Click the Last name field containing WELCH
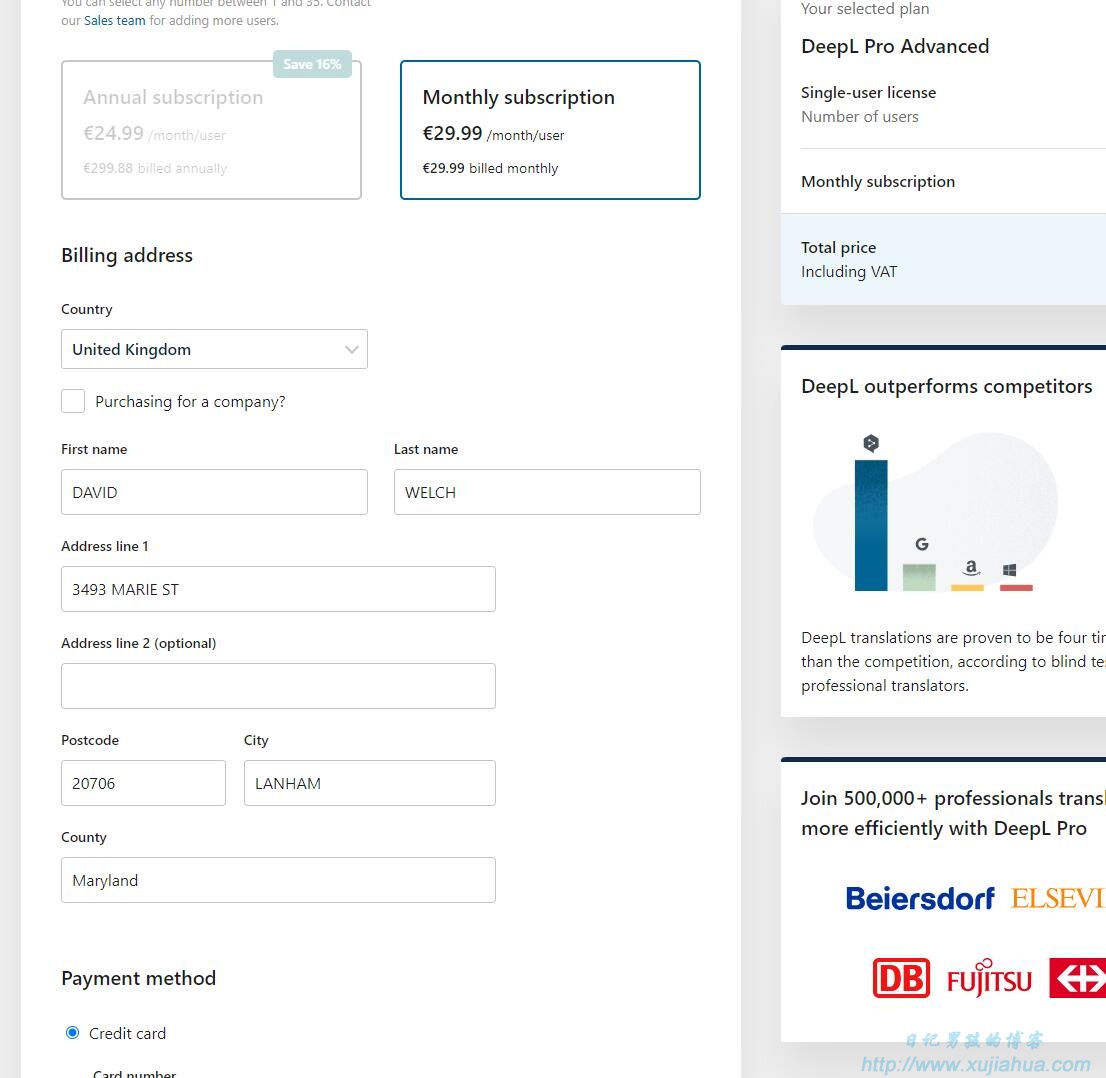This screenshot has height=1078, width=1106. [x=547, y=492]
